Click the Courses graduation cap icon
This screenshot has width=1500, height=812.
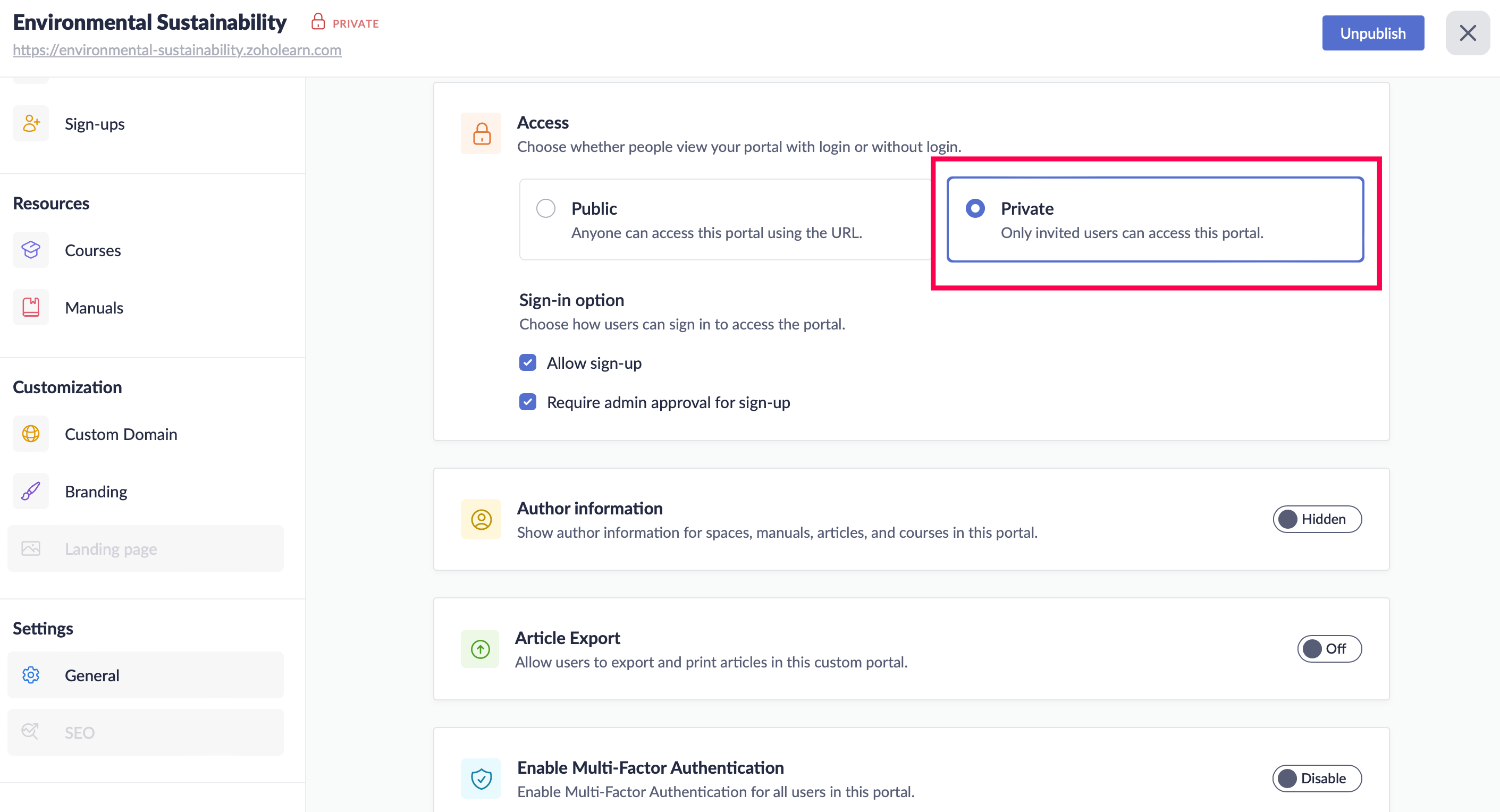(x=31, y=250)
